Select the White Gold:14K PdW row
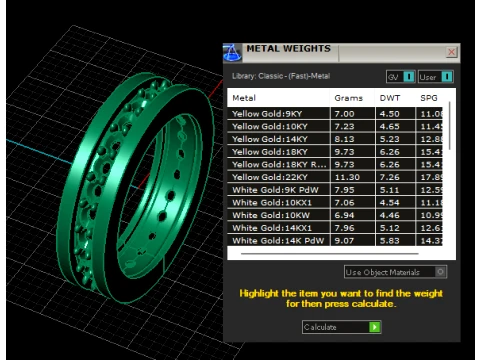Image resolution: width=480 pixels, height=360 pixels. click(x=335, y=240)
